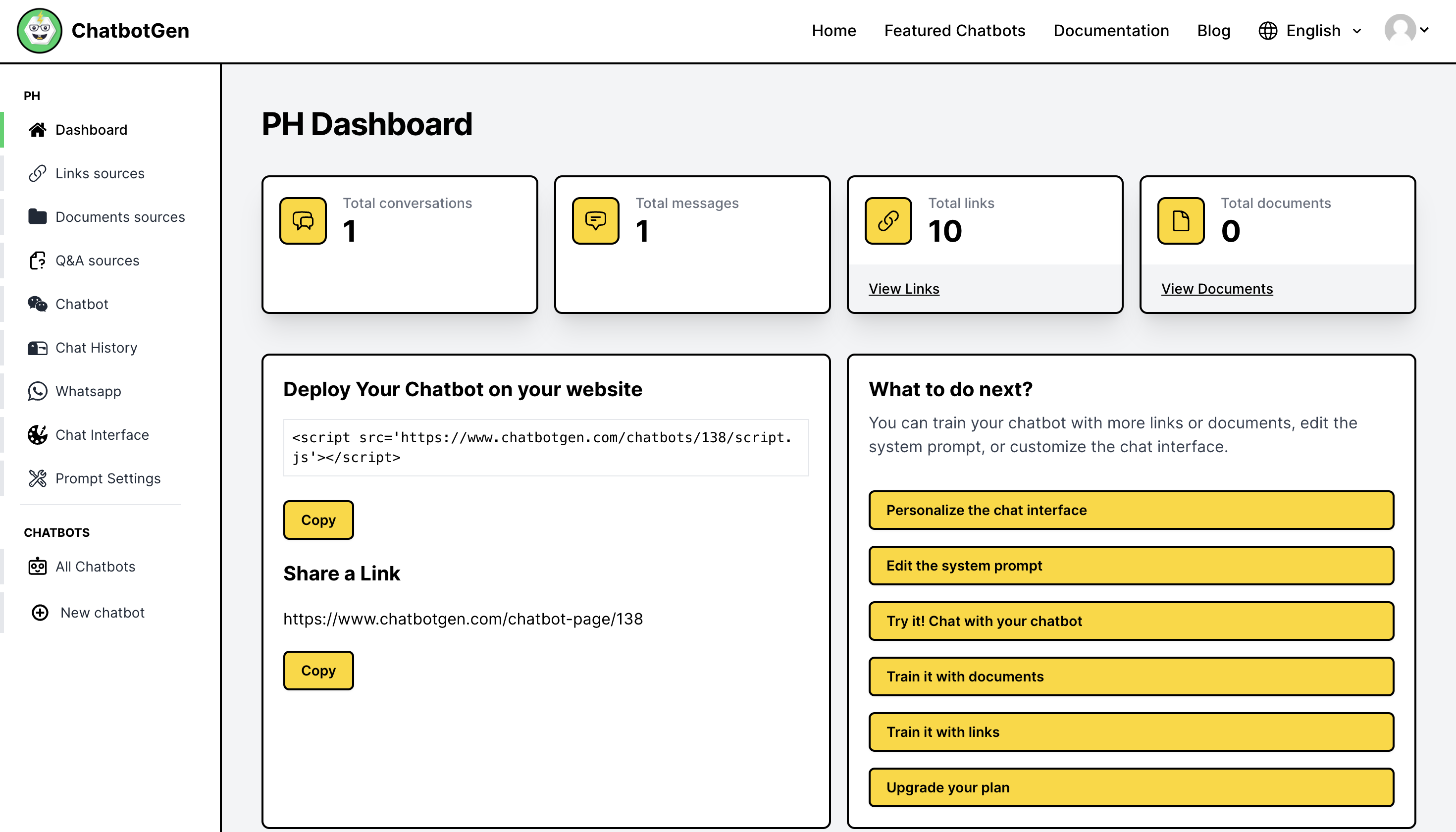Click the embed script code box

point(546,447)
